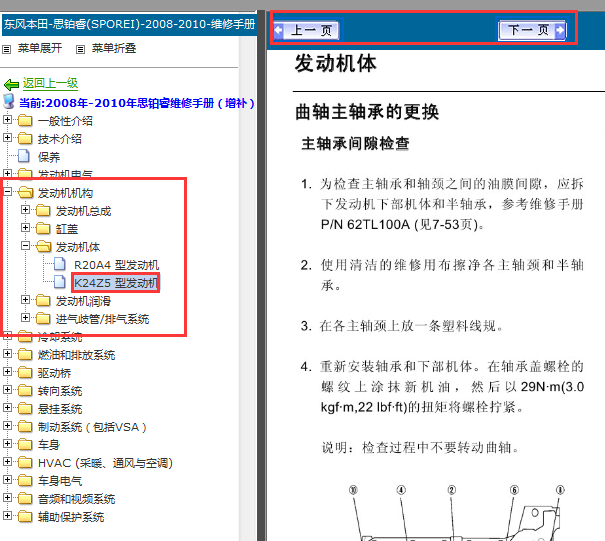Screen dimensions: 605x541
Task: Go to previous page with 上一页 button
Action: click(307, 30)
